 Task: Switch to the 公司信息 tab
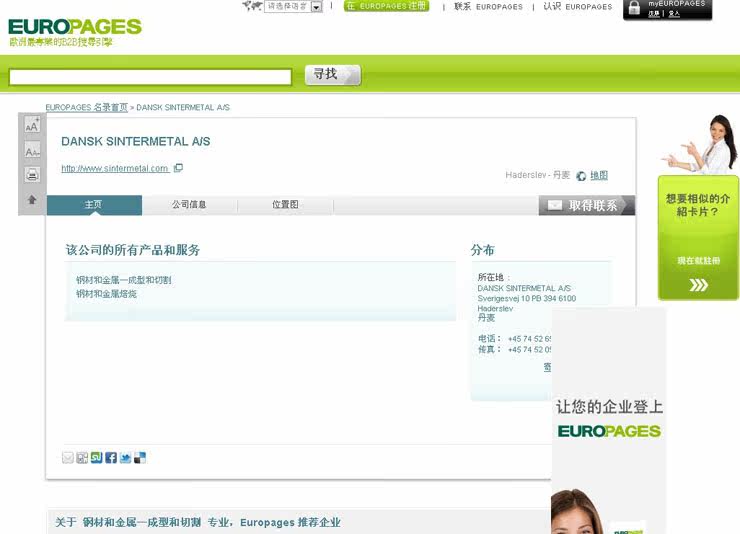[x=189, y=205]
